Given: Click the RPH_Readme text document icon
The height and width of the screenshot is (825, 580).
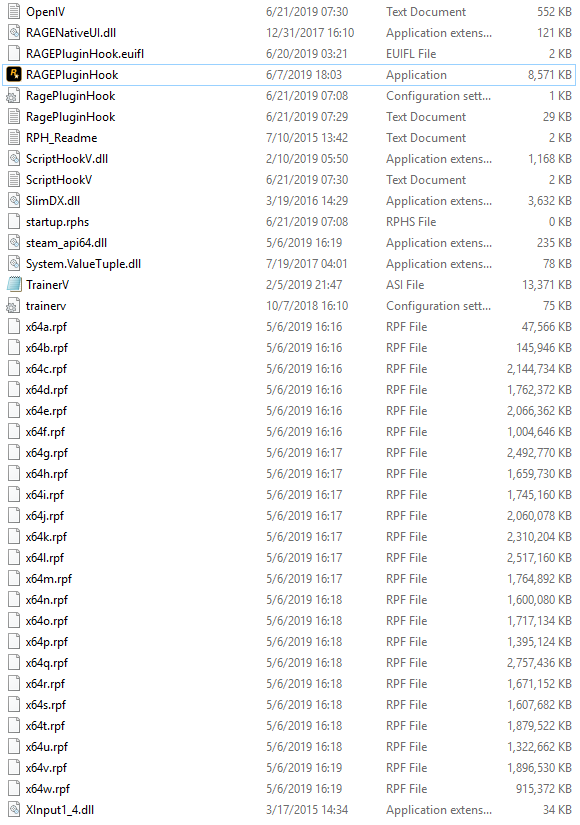Looking at the screenshot, I should point(14,138).
